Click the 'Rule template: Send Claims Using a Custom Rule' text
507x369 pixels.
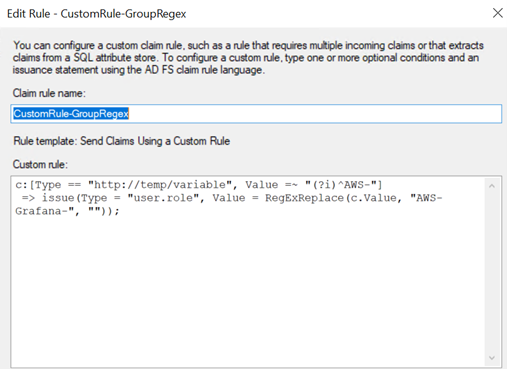point(122,141)
